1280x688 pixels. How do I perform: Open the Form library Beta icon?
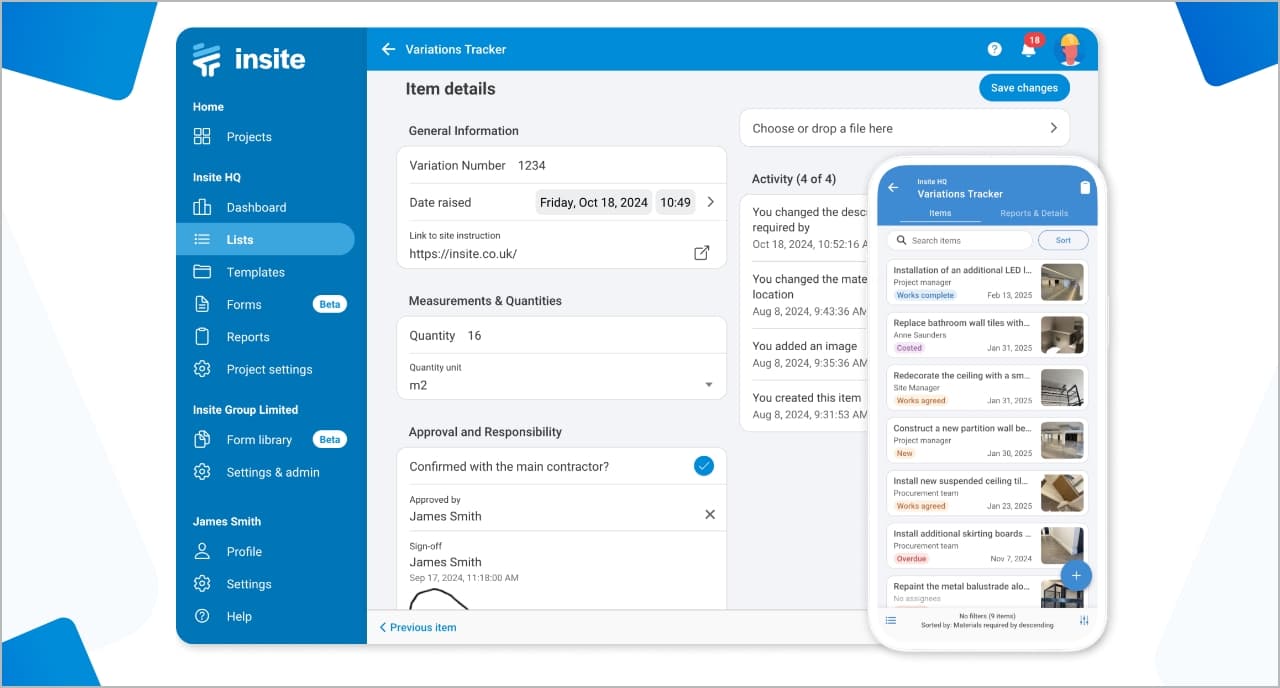(204, 439)
